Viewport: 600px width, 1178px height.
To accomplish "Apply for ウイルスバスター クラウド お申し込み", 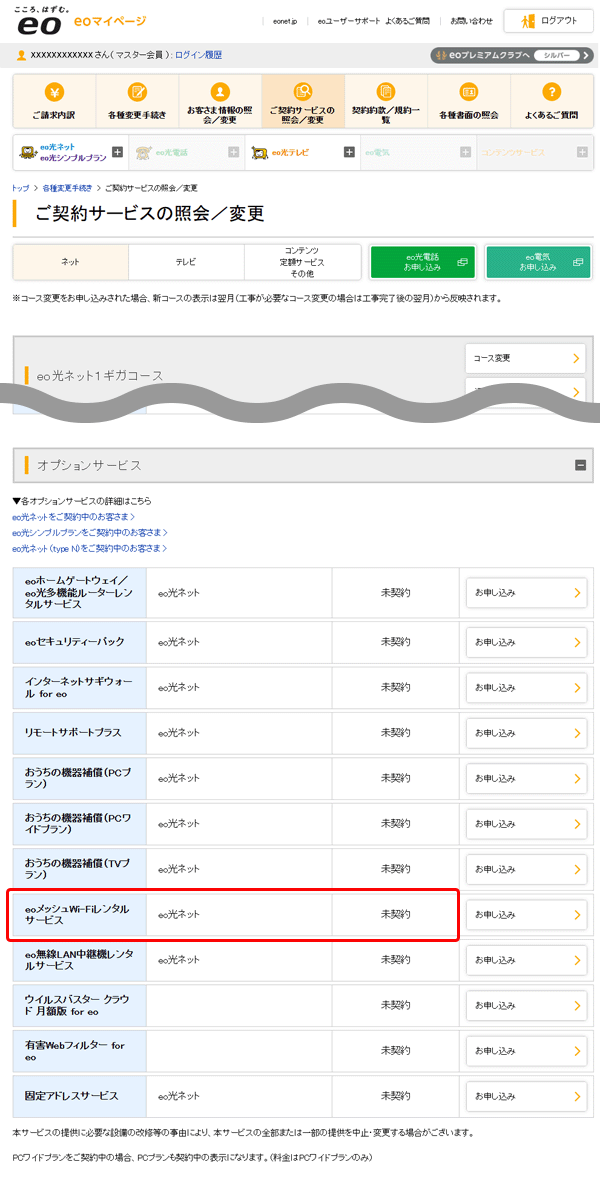I will (x=525, y=1005).
